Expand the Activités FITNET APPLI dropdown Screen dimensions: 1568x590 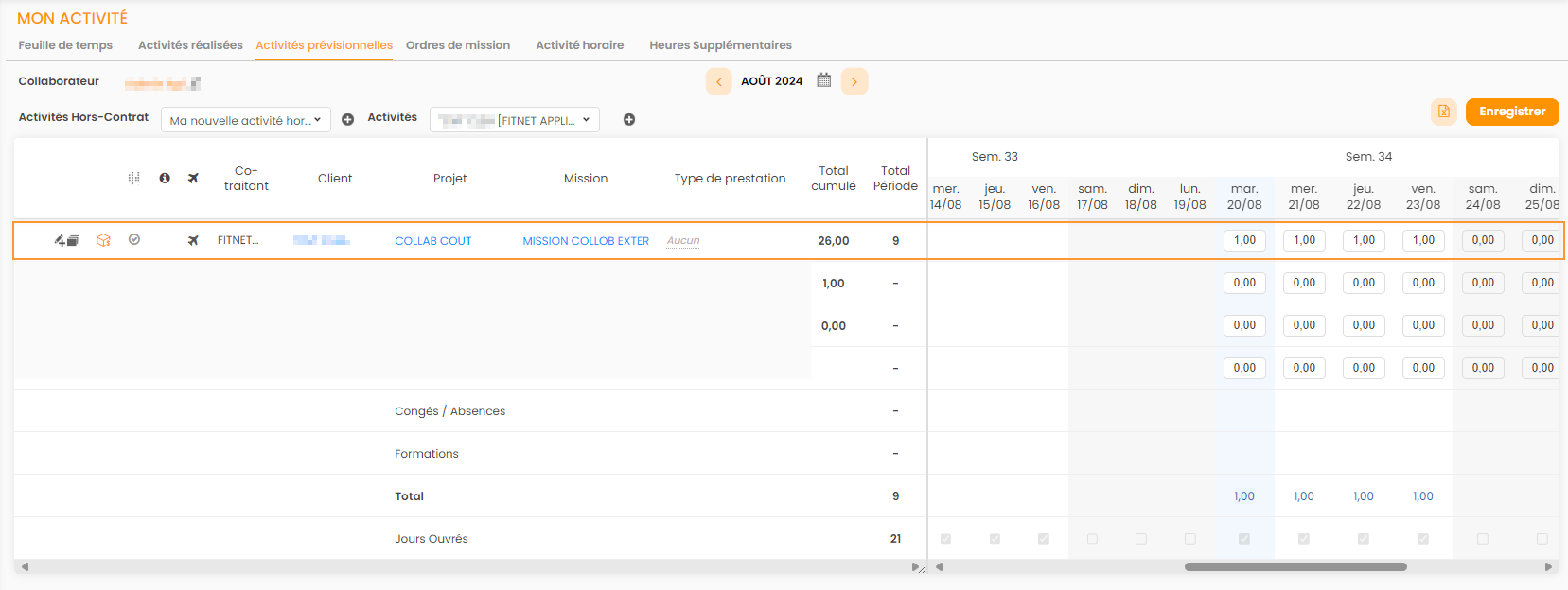pyautogui.click(x=514, y=120)
